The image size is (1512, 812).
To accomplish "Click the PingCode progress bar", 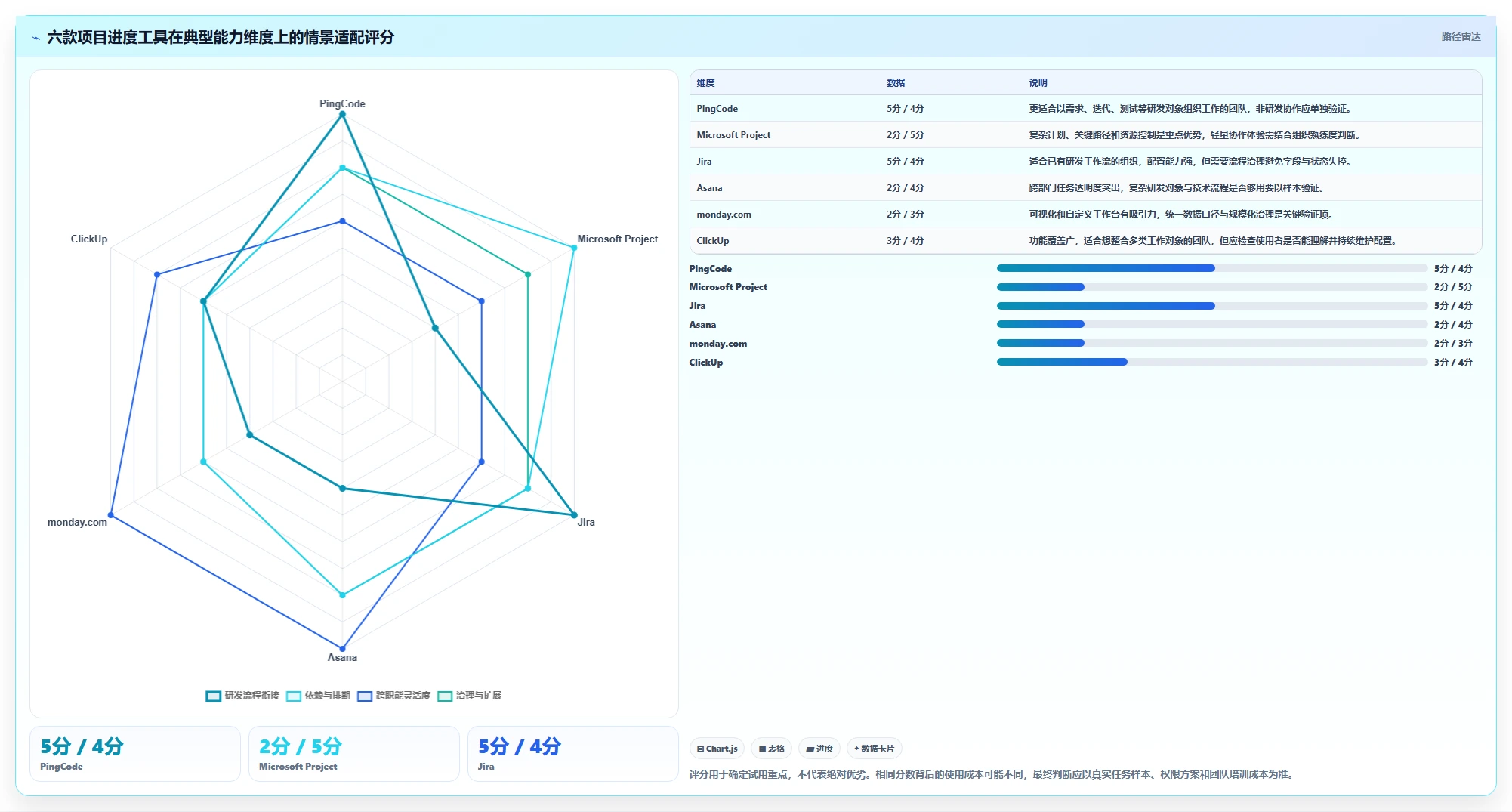I will 1211,268.
